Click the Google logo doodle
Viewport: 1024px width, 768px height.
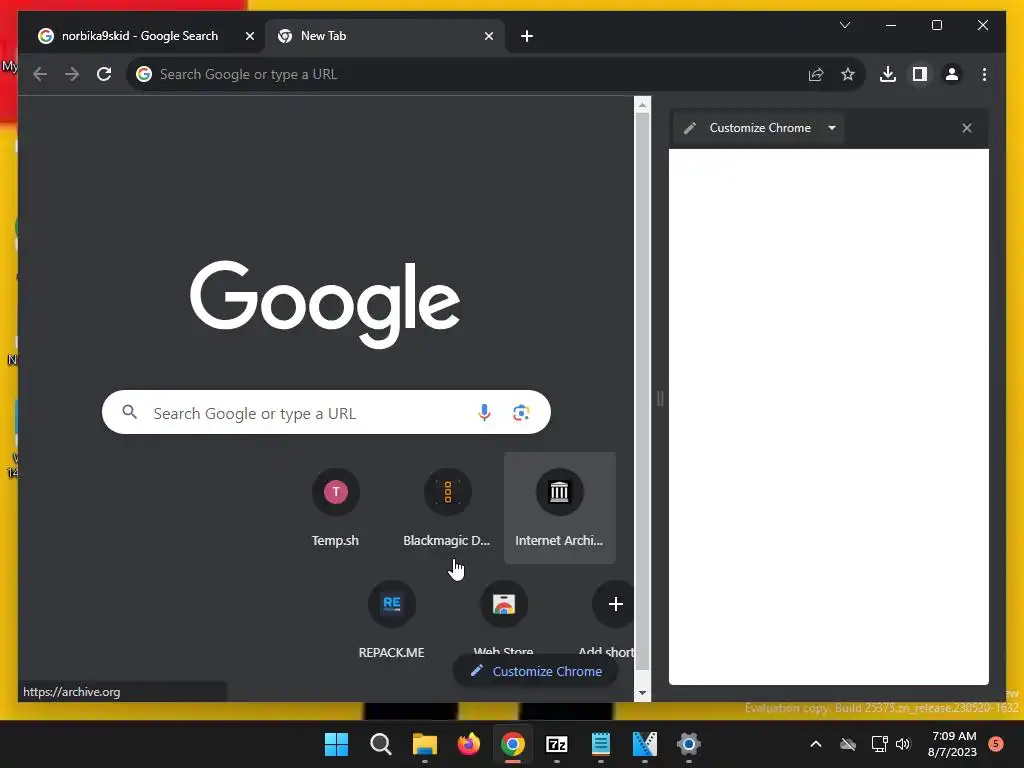325,303
